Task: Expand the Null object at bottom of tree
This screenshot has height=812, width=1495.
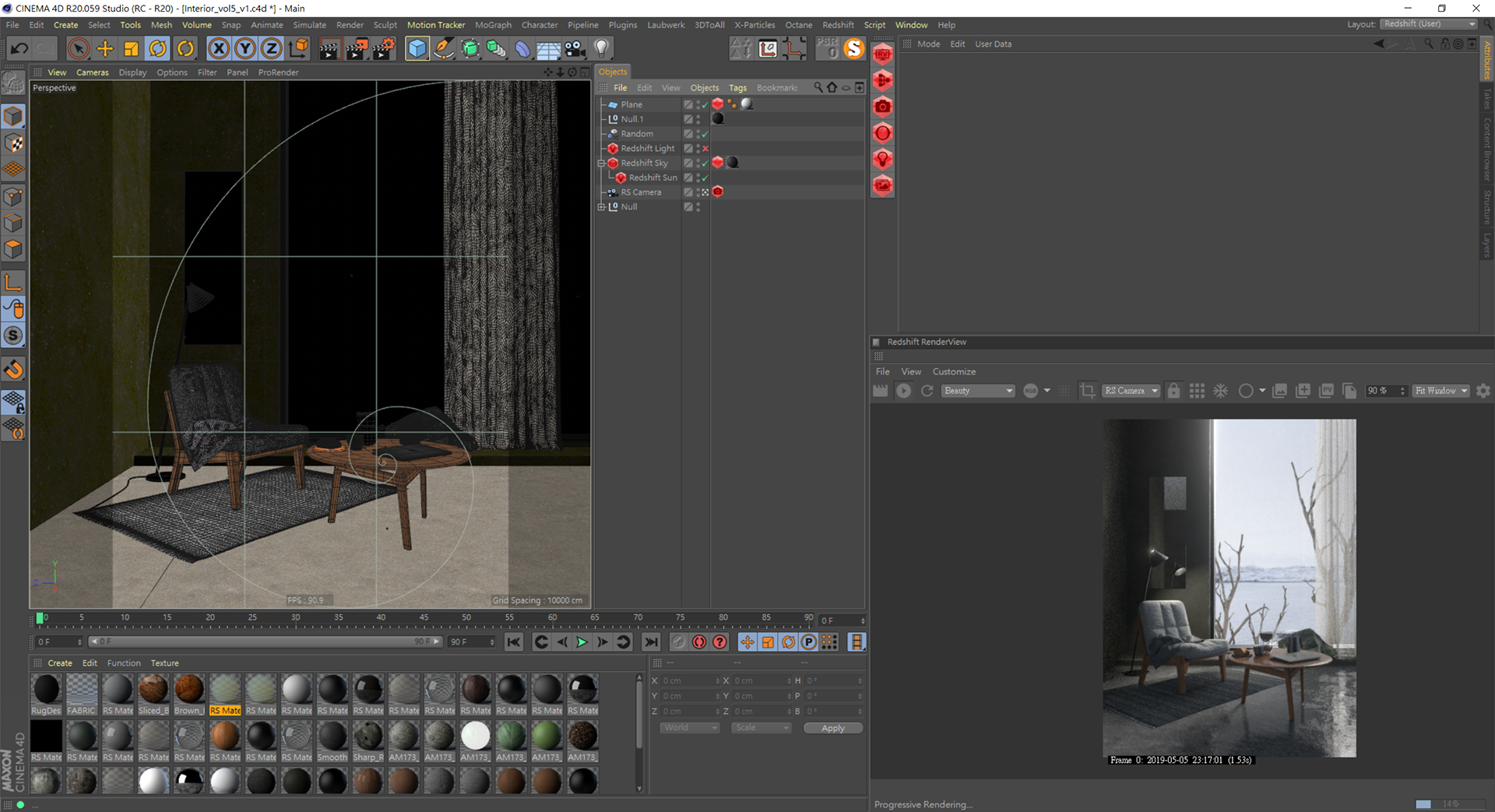Action: tap(601, 207)
